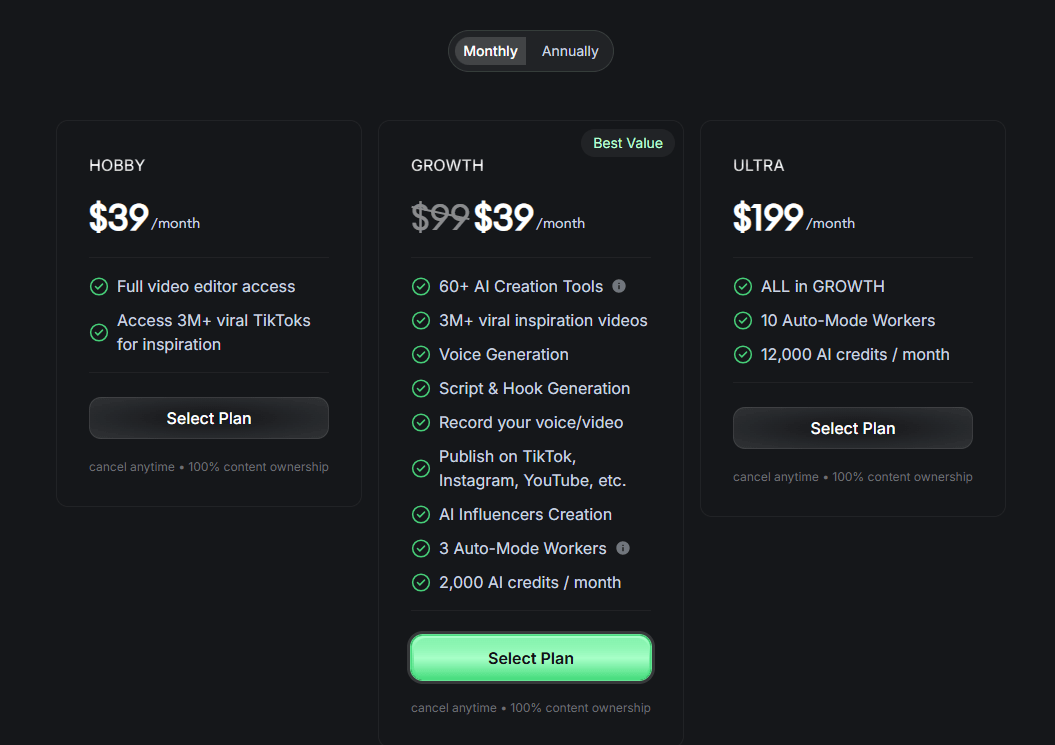Click the GROWTH plan title
Viewport: 1055px width, 745px height.
[x=447, y=165]
